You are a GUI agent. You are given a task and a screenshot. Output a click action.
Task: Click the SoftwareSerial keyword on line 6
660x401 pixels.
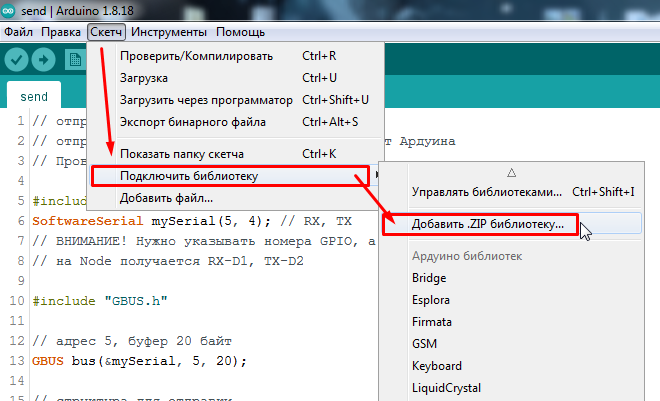click(x=88, y=221)
